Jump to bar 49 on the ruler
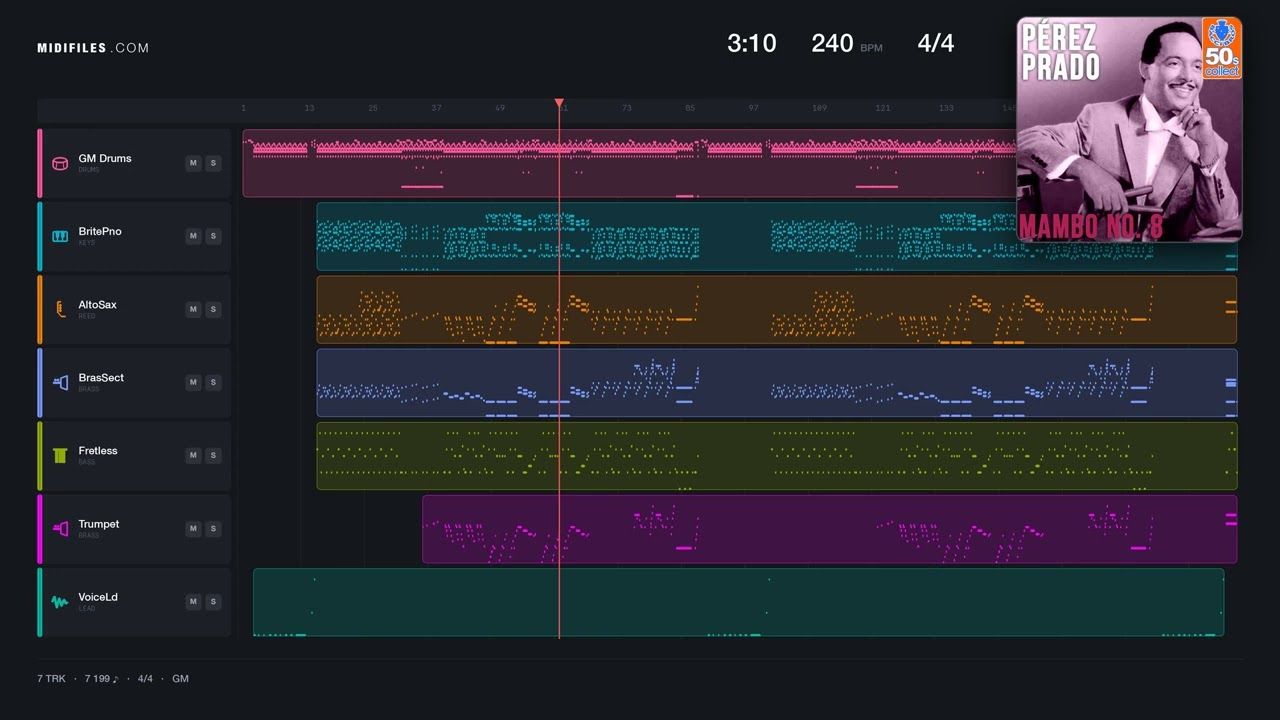The width and height of the screenshot is (1280, 720). 500,108
